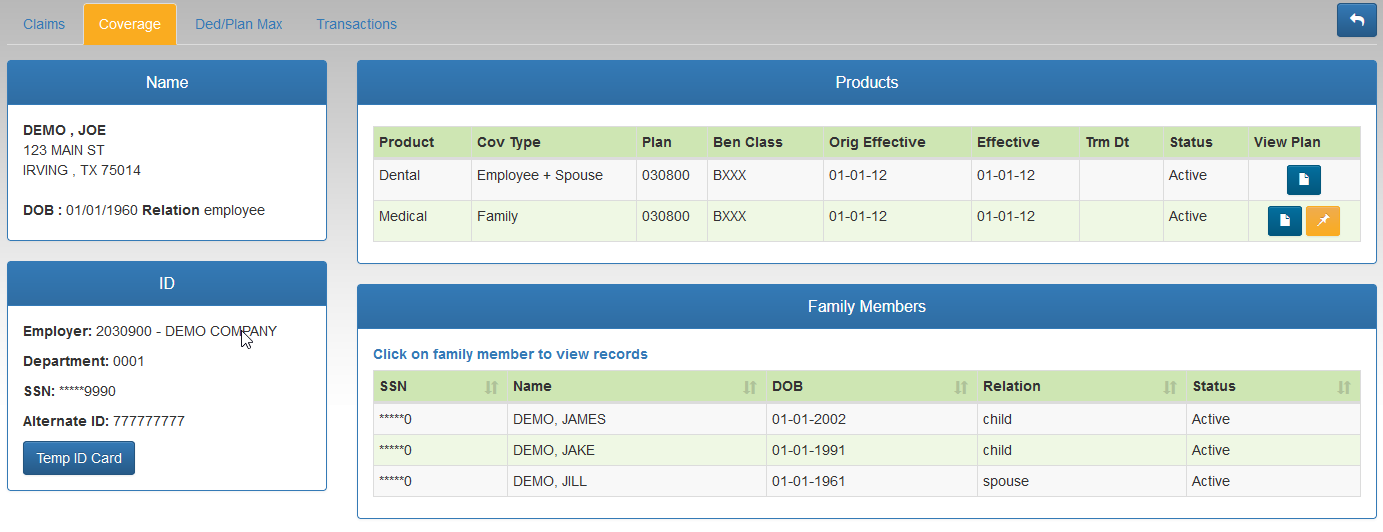Click the Active status in Medical row
Viewport: 1383px width, 532px height.
pyautogui.click(x=1205, y=221)
